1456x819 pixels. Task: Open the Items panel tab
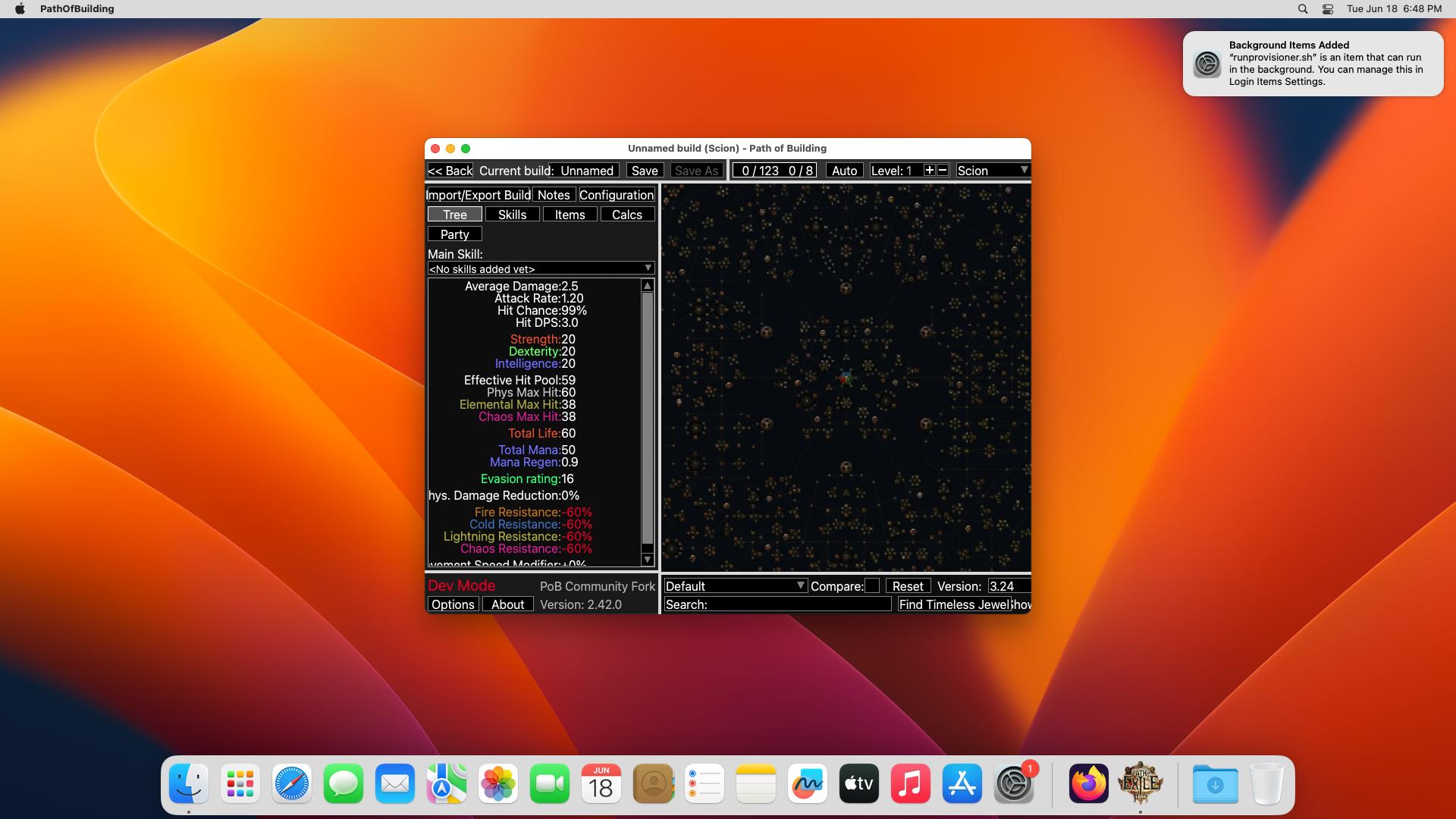tap(570, 214)
